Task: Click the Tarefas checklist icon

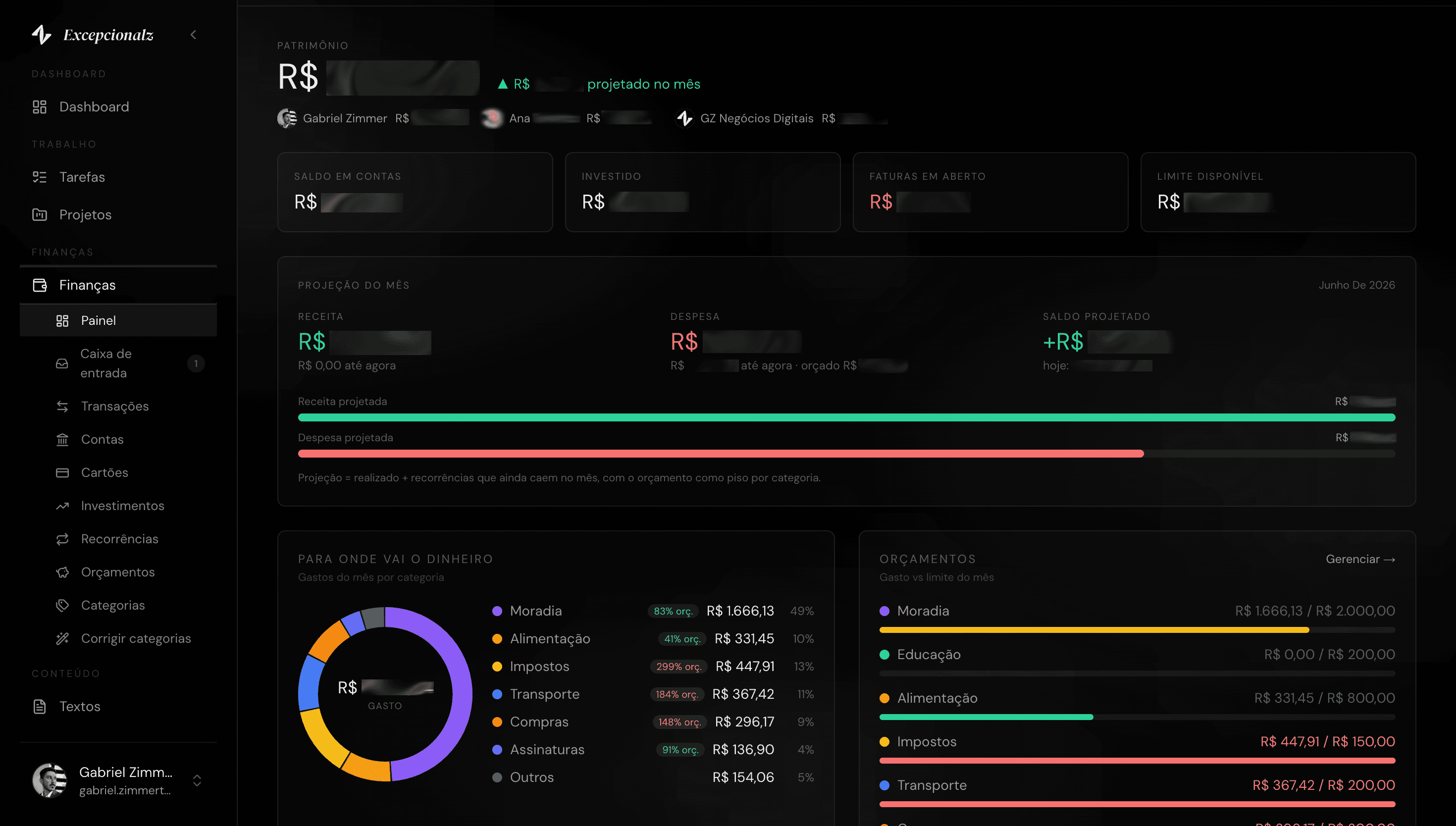Action: point(40,177)
